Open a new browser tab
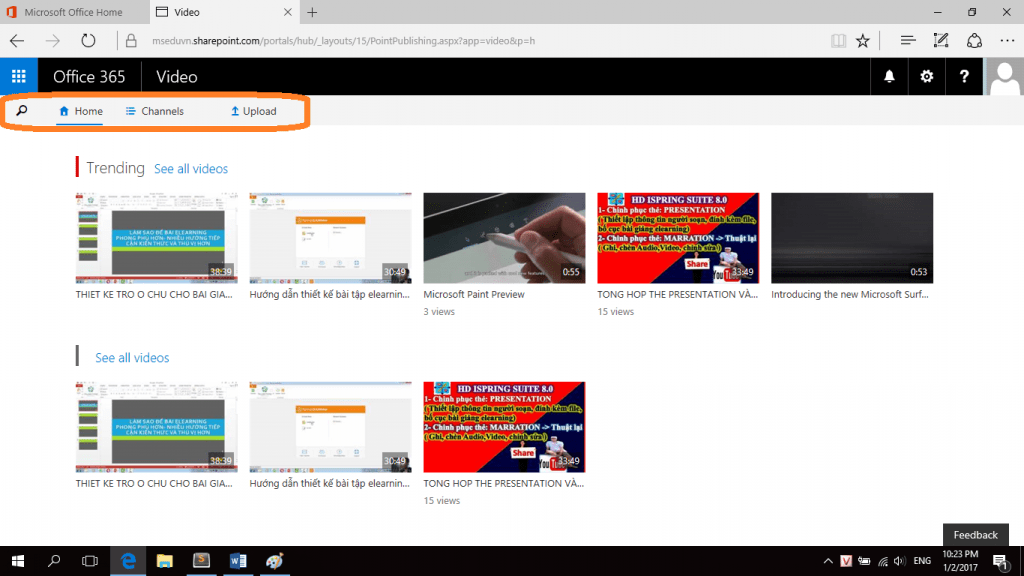The image size is (1024, 576). point(312,12)
